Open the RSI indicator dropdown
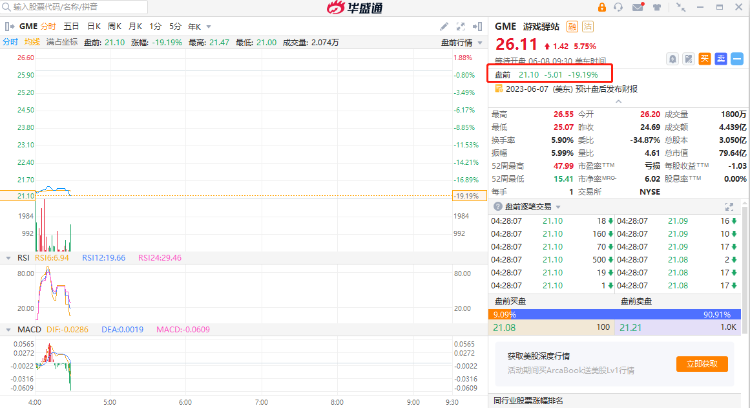The image size is (750, 408). [19, 257]
